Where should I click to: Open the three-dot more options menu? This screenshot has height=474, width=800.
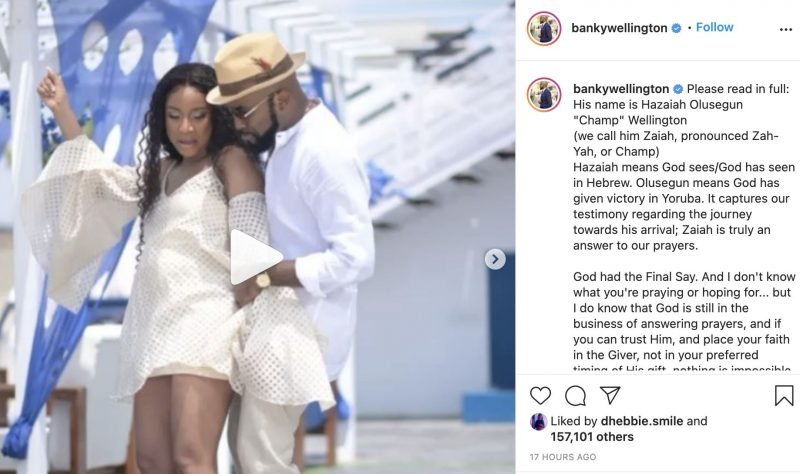pos(786,29)
